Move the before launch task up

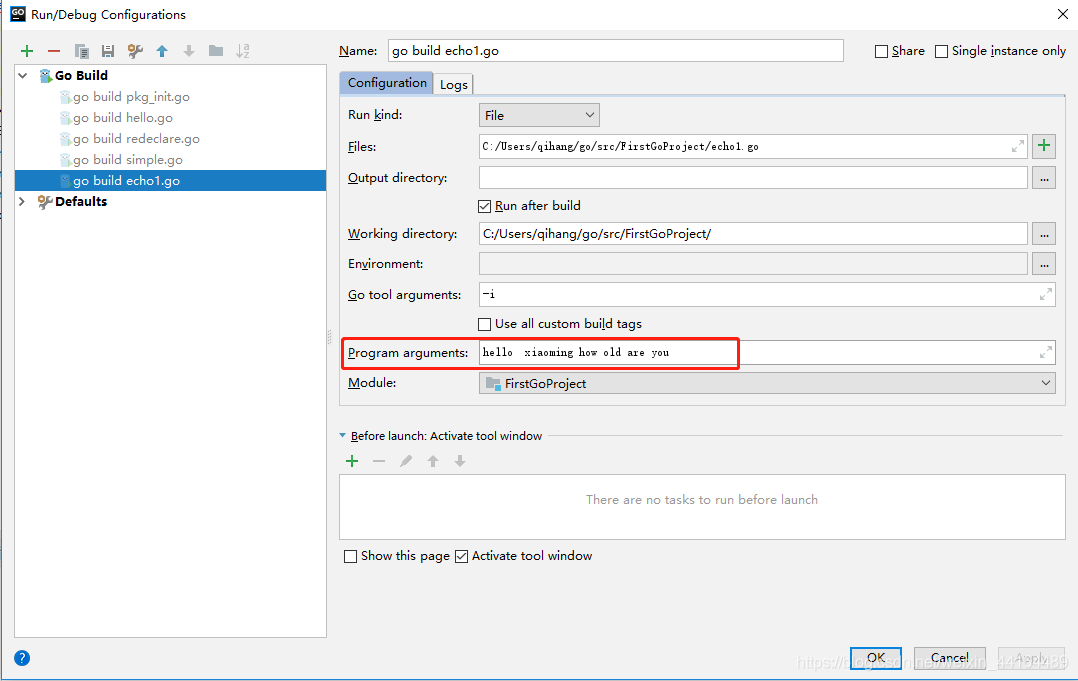pos(432,461)
